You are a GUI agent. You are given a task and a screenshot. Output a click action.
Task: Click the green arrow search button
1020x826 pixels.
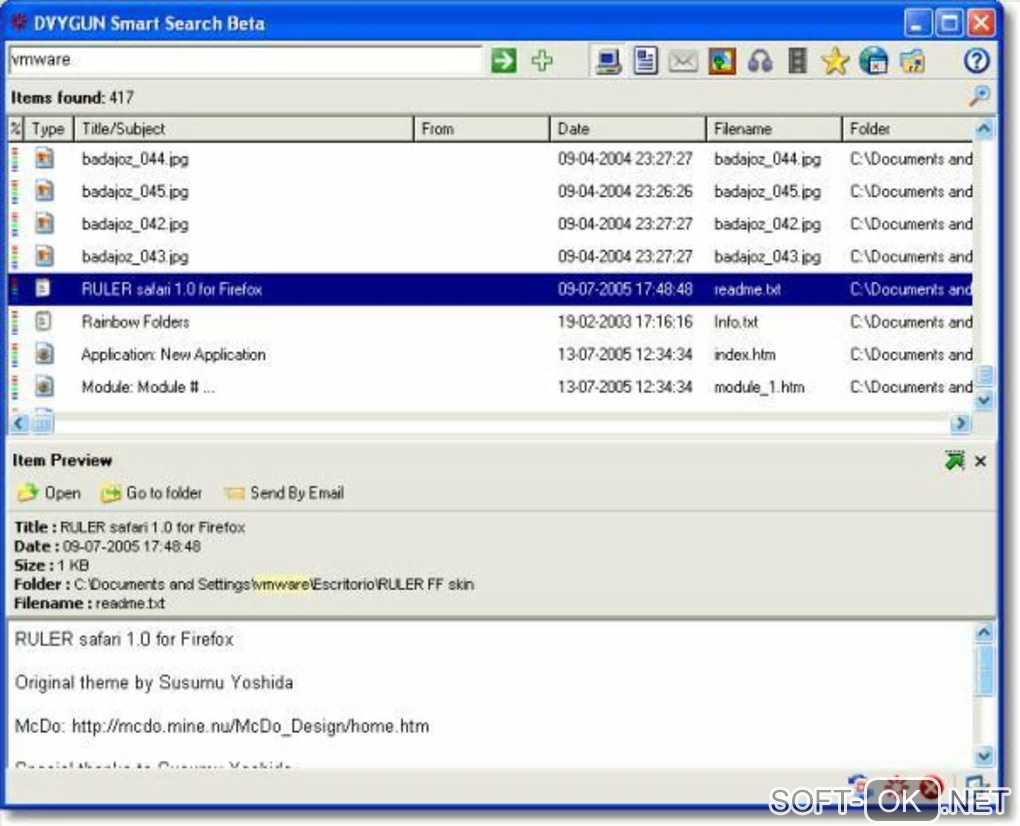(x=503, y=60)
